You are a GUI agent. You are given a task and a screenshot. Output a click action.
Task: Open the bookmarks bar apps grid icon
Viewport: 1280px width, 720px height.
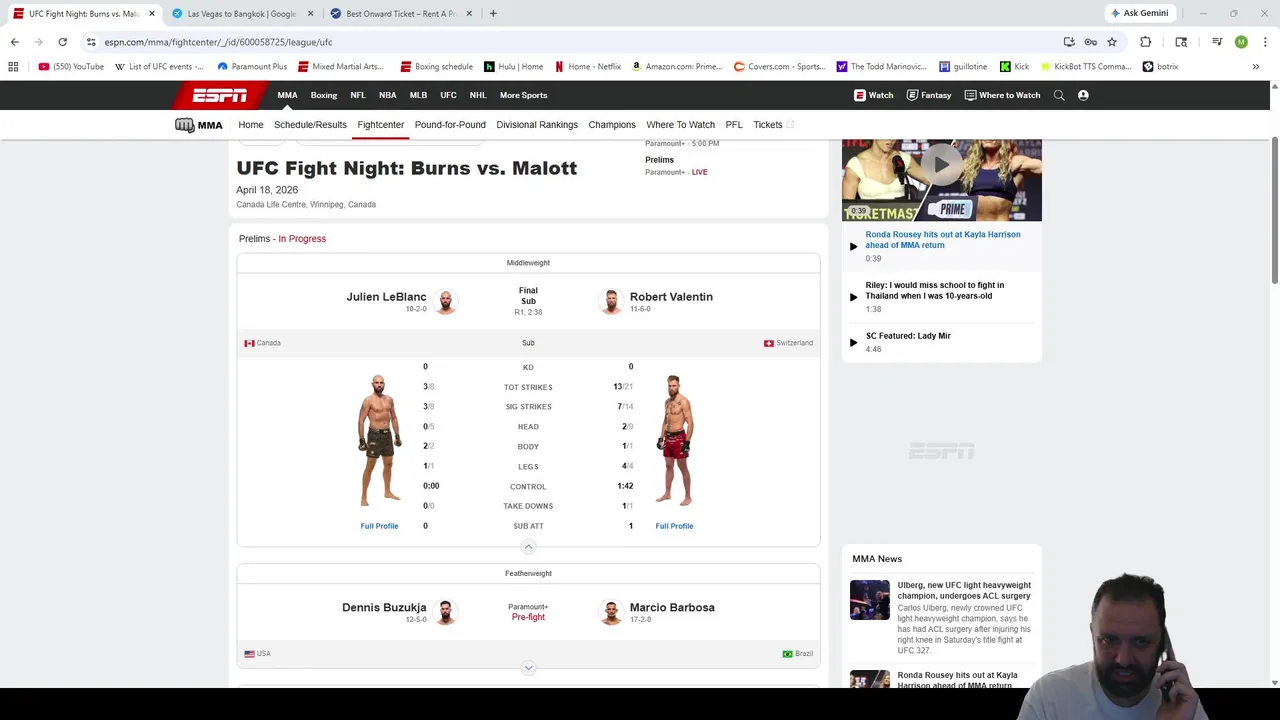click(x=13, y=67)
